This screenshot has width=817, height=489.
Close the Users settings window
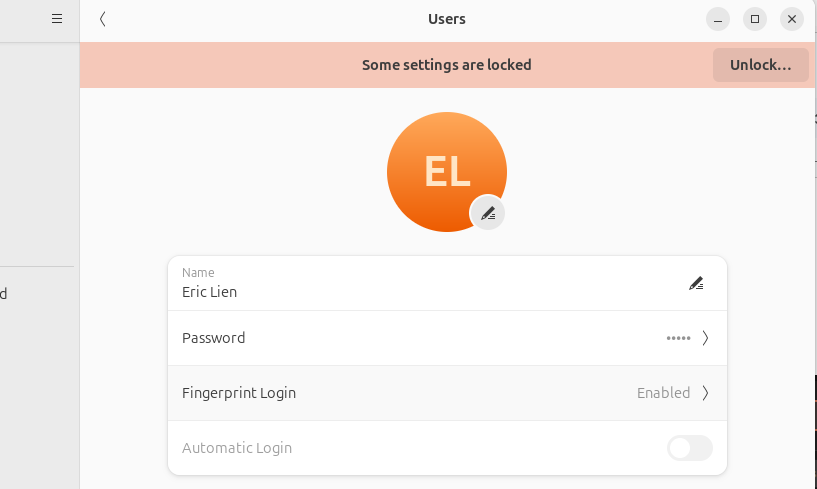tap(791, 19)
